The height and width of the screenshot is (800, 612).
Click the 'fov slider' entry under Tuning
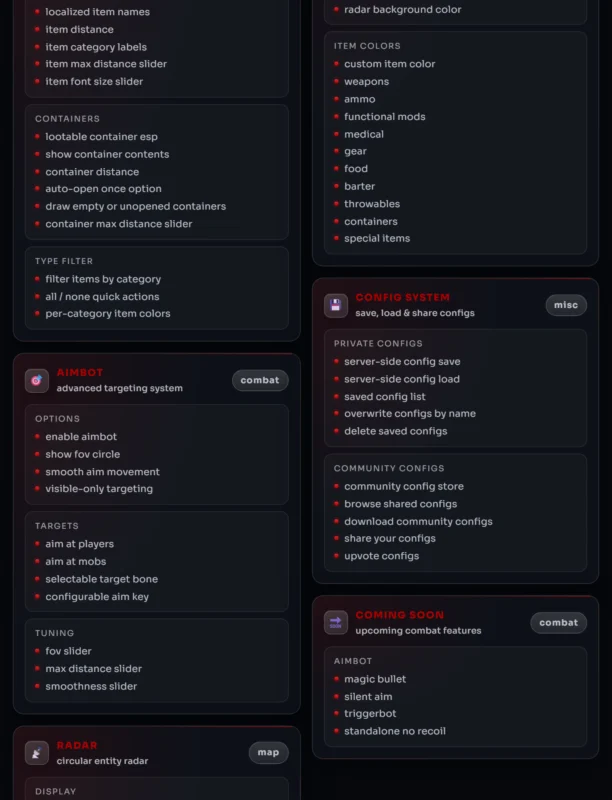[68, 651]
